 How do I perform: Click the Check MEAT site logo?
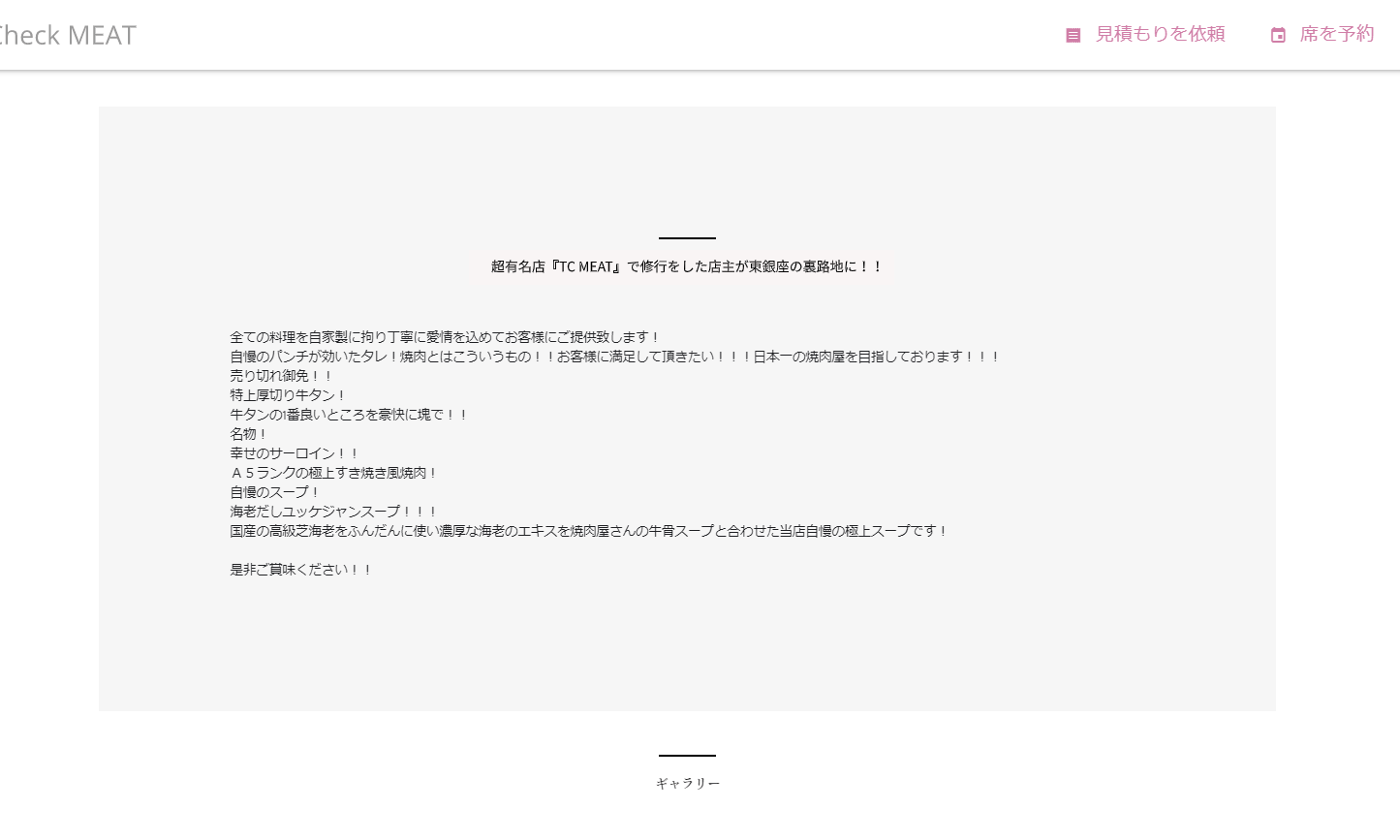pyautogui.click(x=66, y=35)
